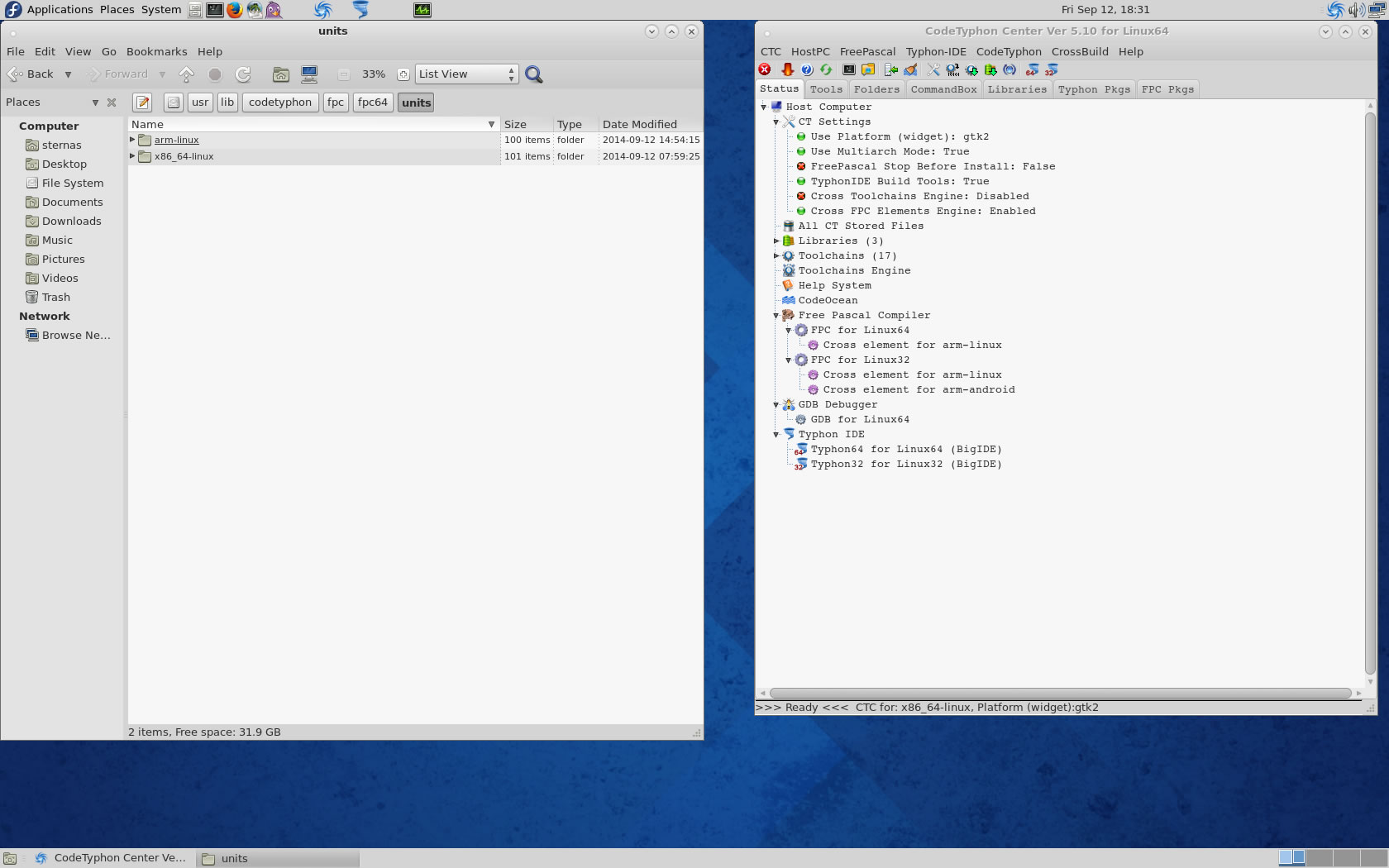Screen dimensions: 1389x868
Task: Open the Typhon Pkgs tab
Action: 1094,89
